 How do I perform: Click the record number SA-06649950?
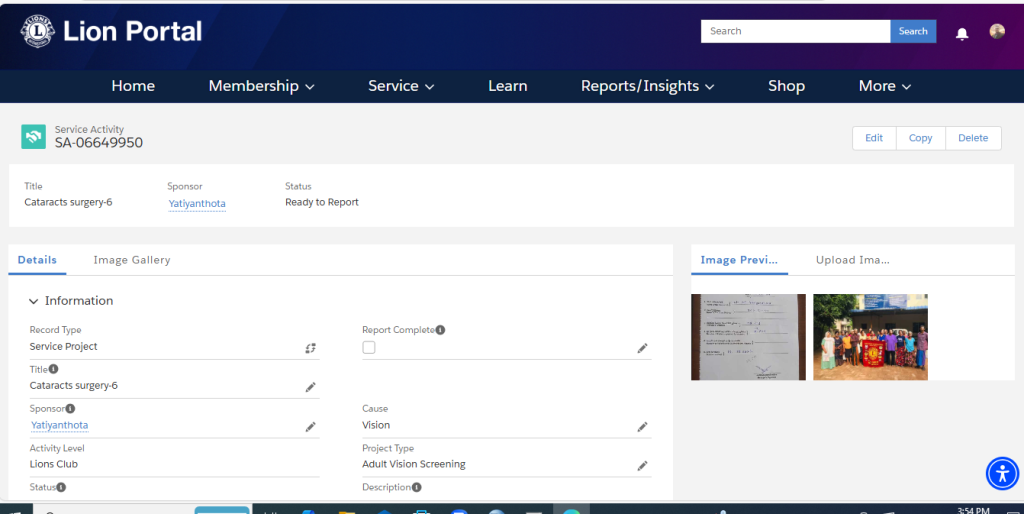pos(99,143)
